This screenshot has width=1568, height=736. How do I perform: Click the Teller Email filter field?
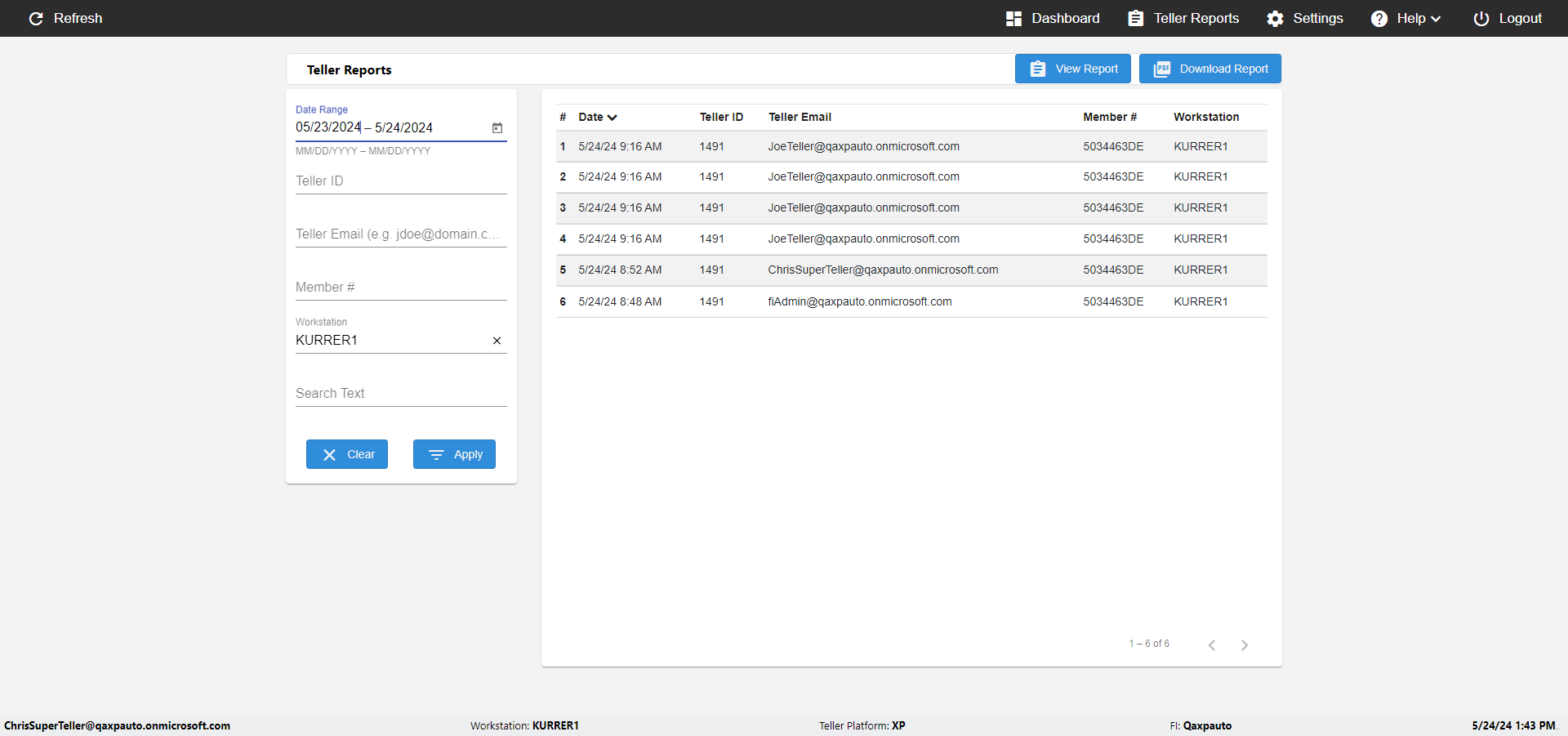pyautogui.click(x=401, y=234)
